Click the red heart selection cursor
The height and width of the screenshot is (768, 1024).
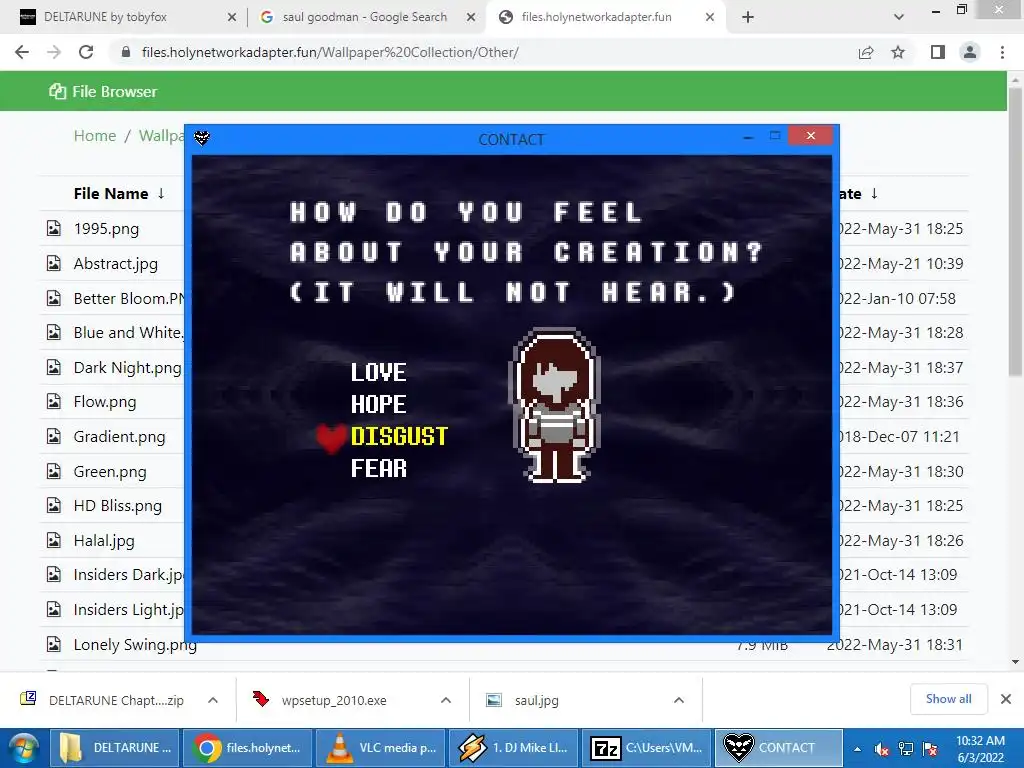tap(331, 438)
